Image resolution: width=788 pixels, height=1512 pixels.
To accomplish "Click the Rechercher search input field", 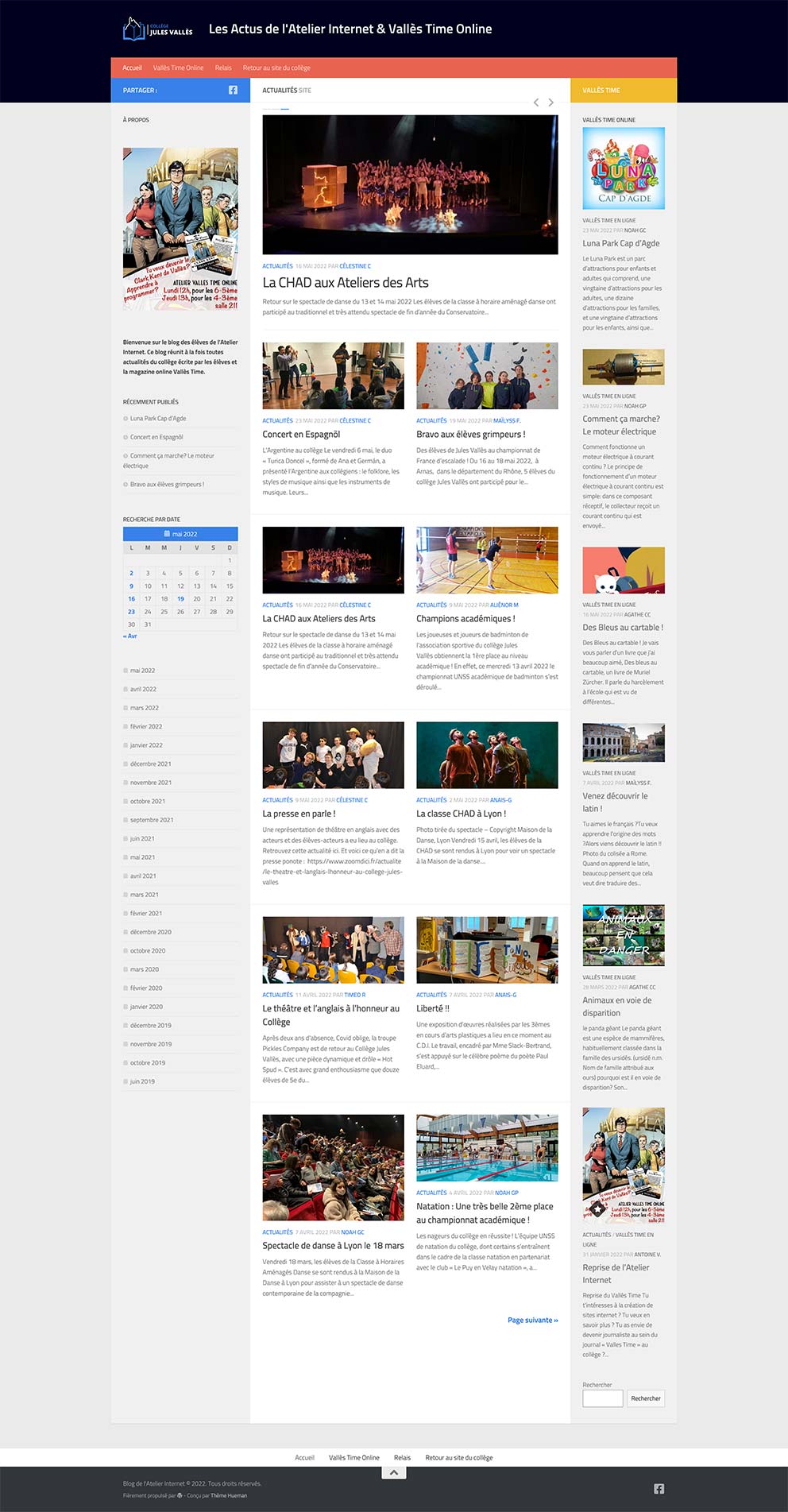I will pos(602,1398).
